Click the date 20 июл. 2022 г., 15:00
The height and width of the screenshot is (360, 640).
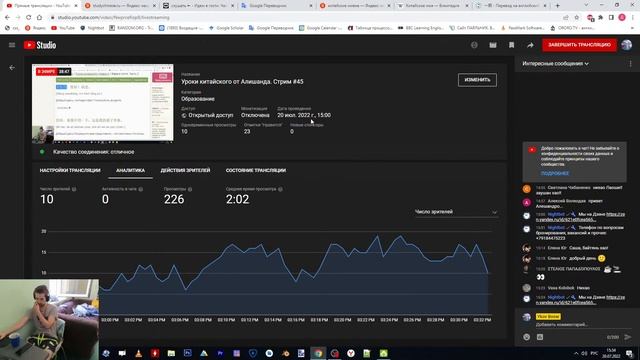[304, 116]
